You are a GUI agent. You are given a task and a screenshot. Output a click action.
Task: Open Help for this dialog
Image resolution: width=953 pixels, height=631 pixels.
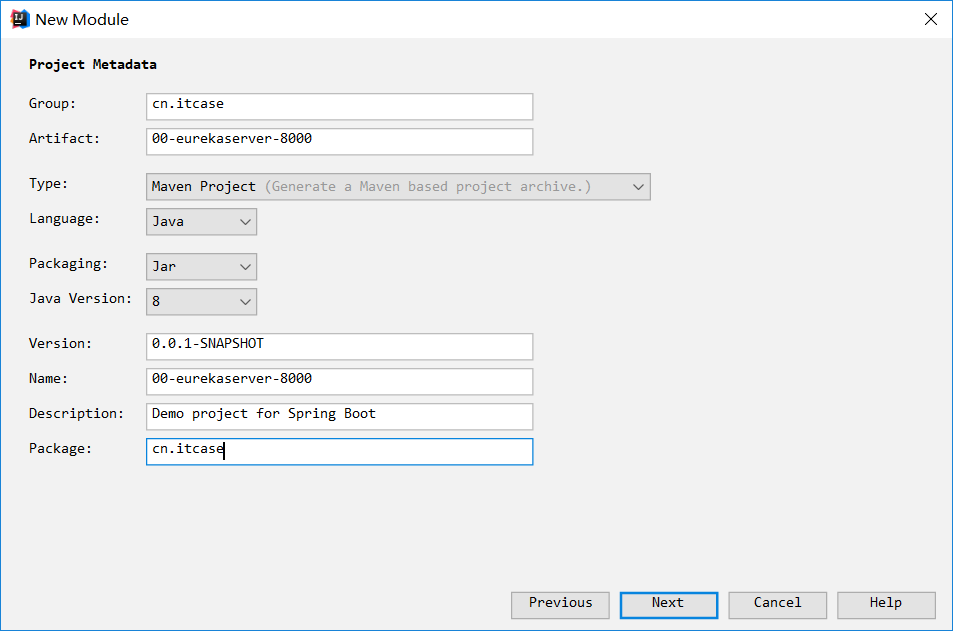(886, 604)
